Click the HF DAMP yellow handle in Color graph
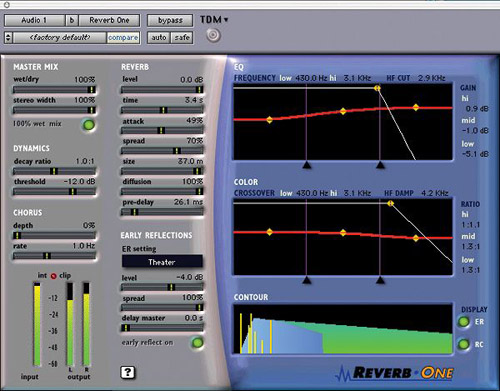Screen dimensions: 500x391 point(391,203)
